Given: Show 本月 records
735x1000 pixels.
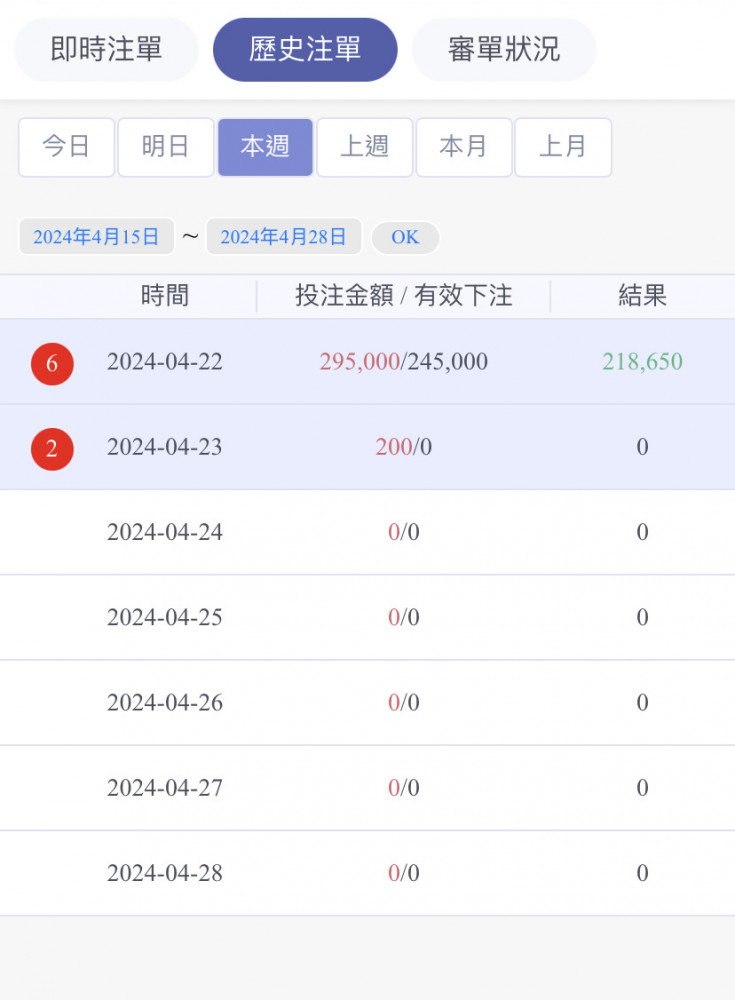Looking at the screenshot, I should pos(464,147).
